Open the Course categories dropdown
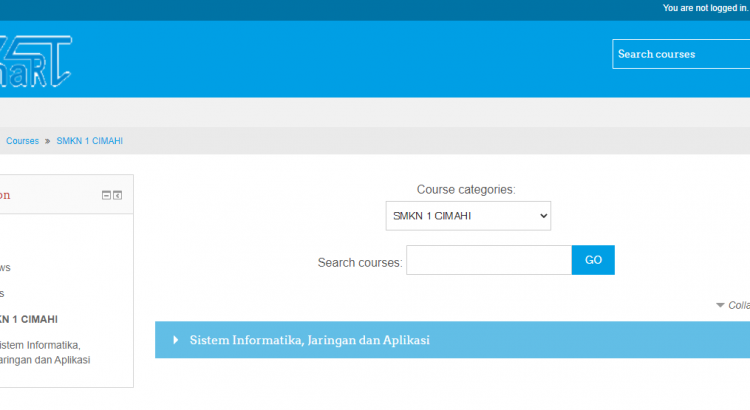750x410 pixels. pos(468,216)
